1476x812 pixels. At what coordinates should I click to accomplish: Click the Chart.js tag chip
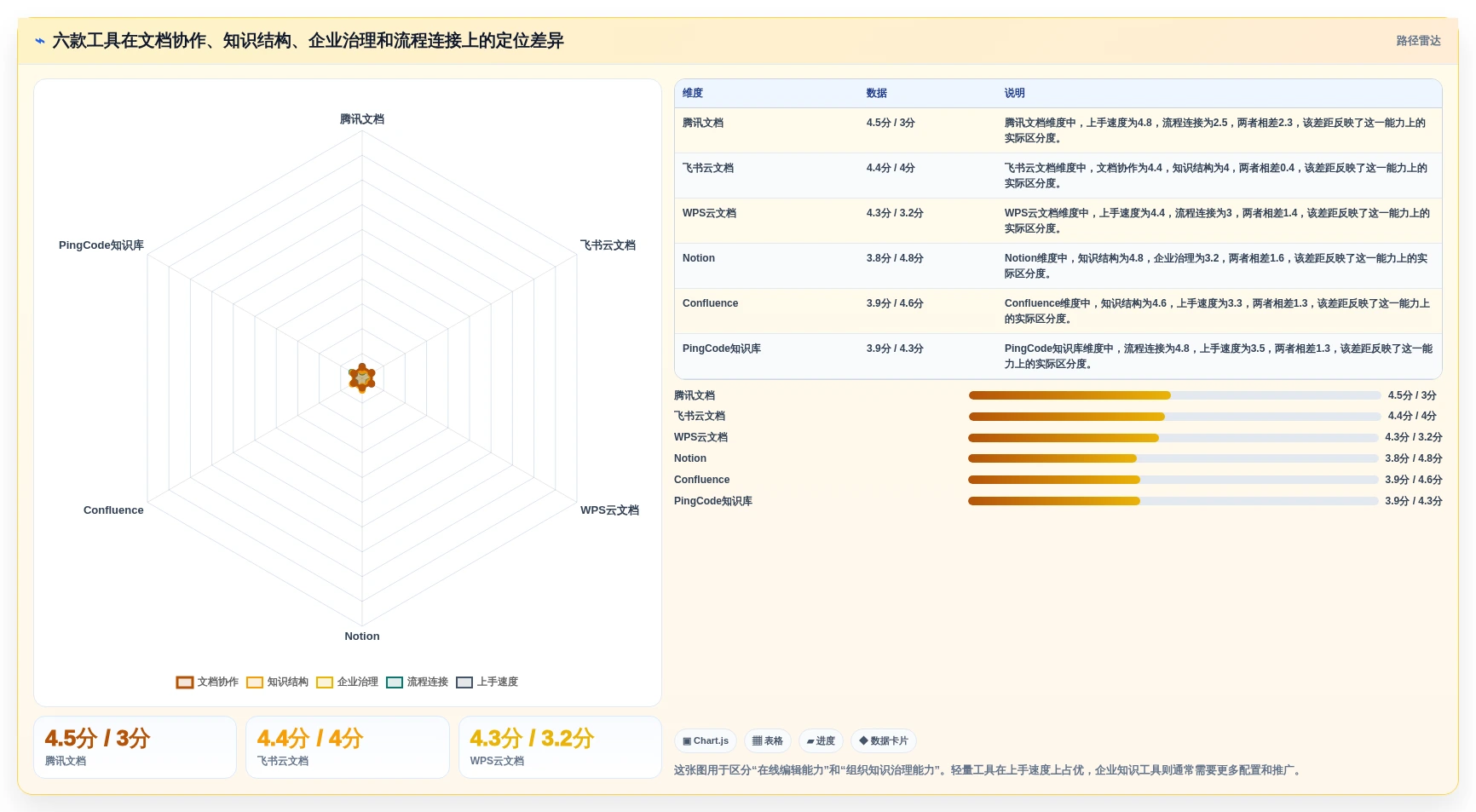(706, 741)
